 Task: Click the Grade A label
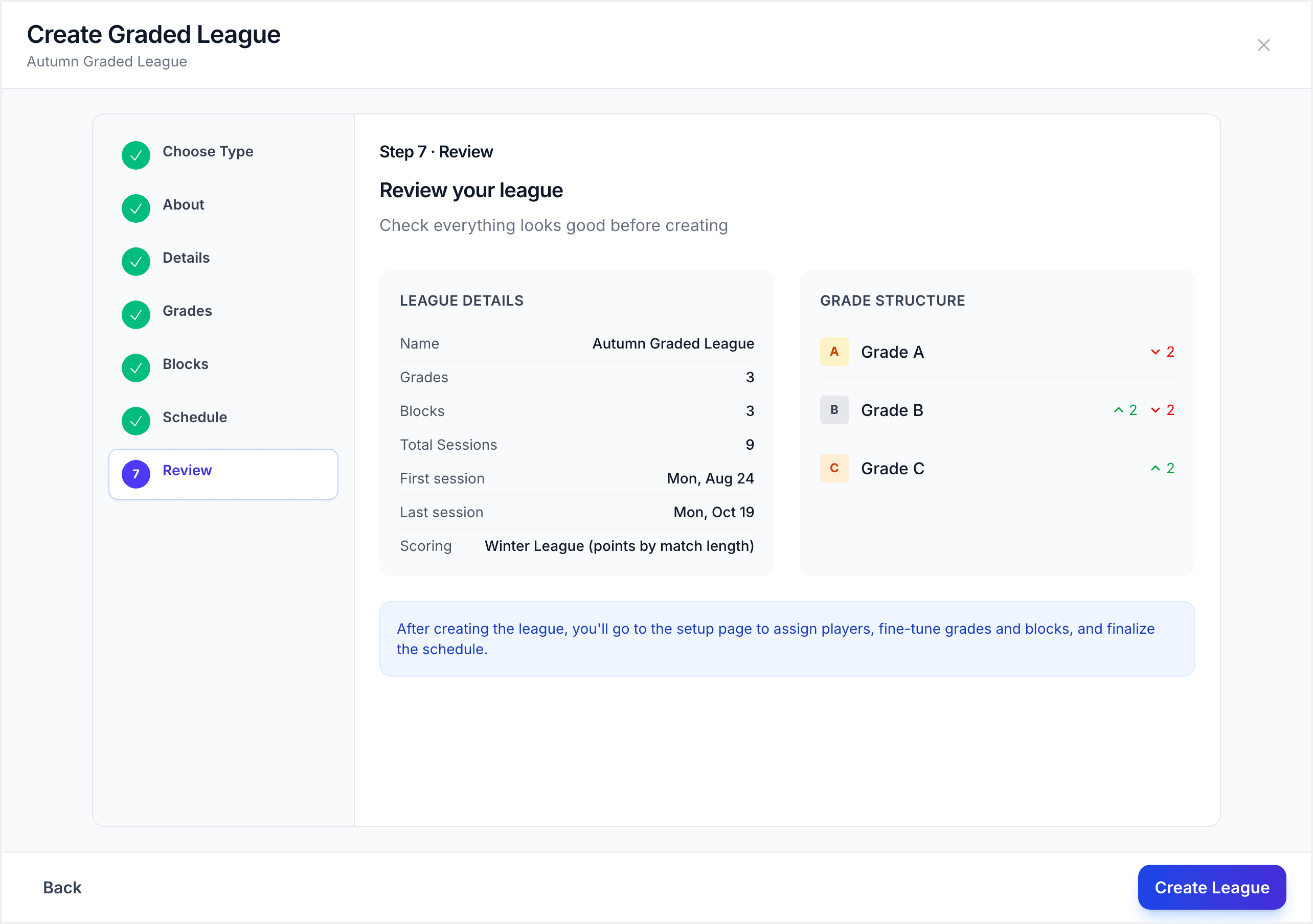892,352
